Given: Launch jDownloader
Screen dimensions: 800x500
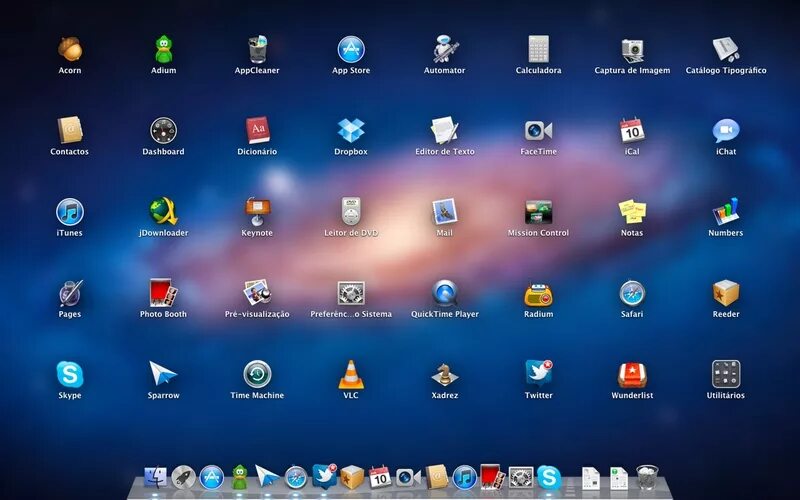Looking at the screenshot, I should 163,211.
